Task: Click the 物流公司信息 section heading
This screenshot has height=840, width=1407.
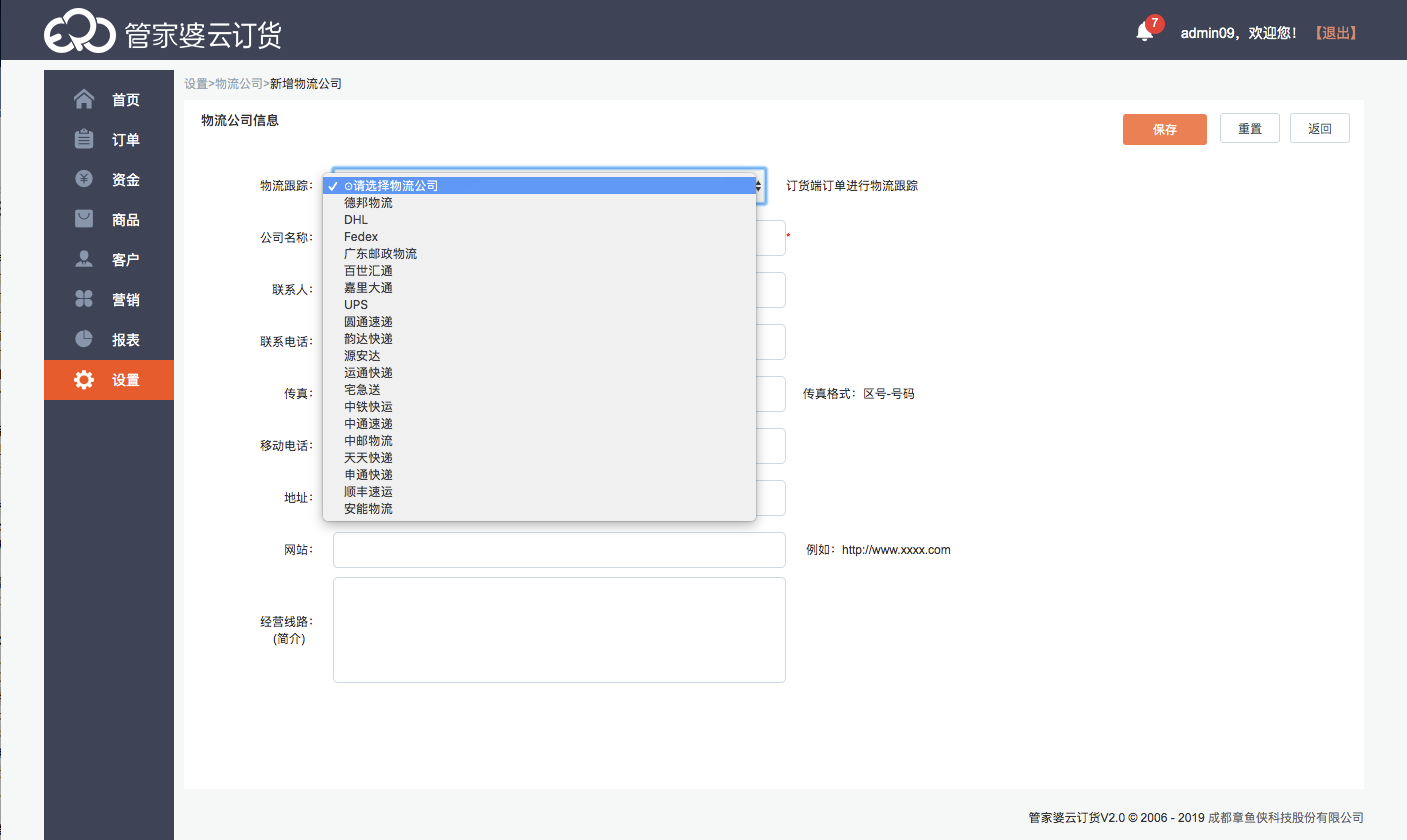Action: point(240,121)
